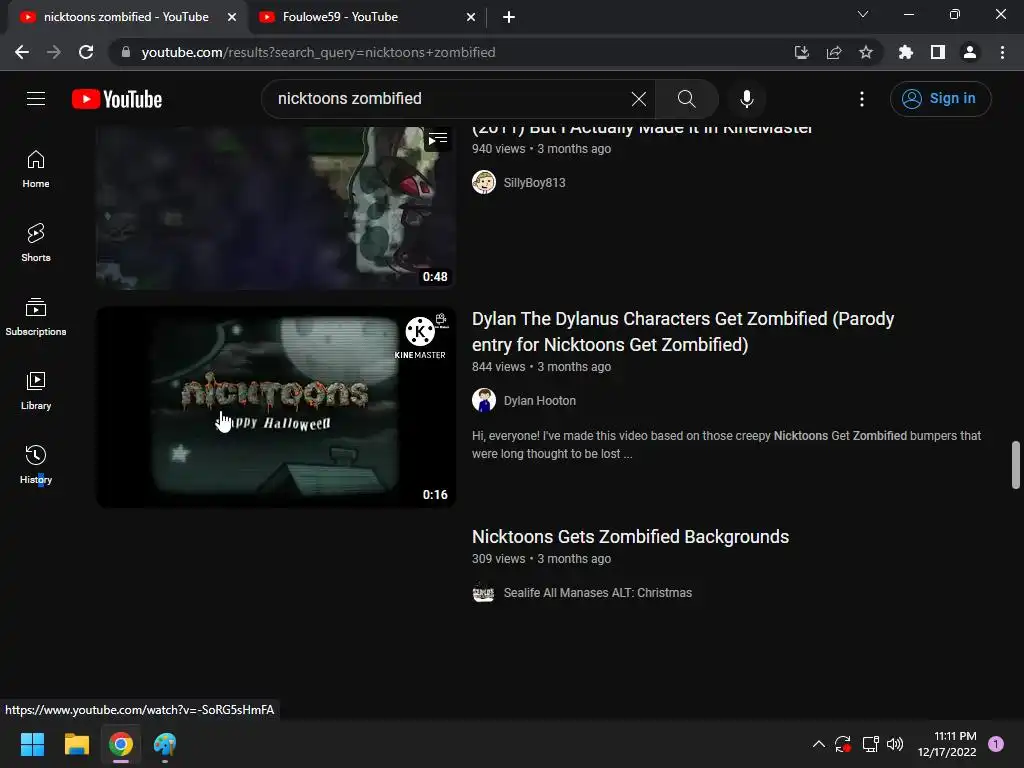Click the Chrome taskbar icon

tap(121, 744)
